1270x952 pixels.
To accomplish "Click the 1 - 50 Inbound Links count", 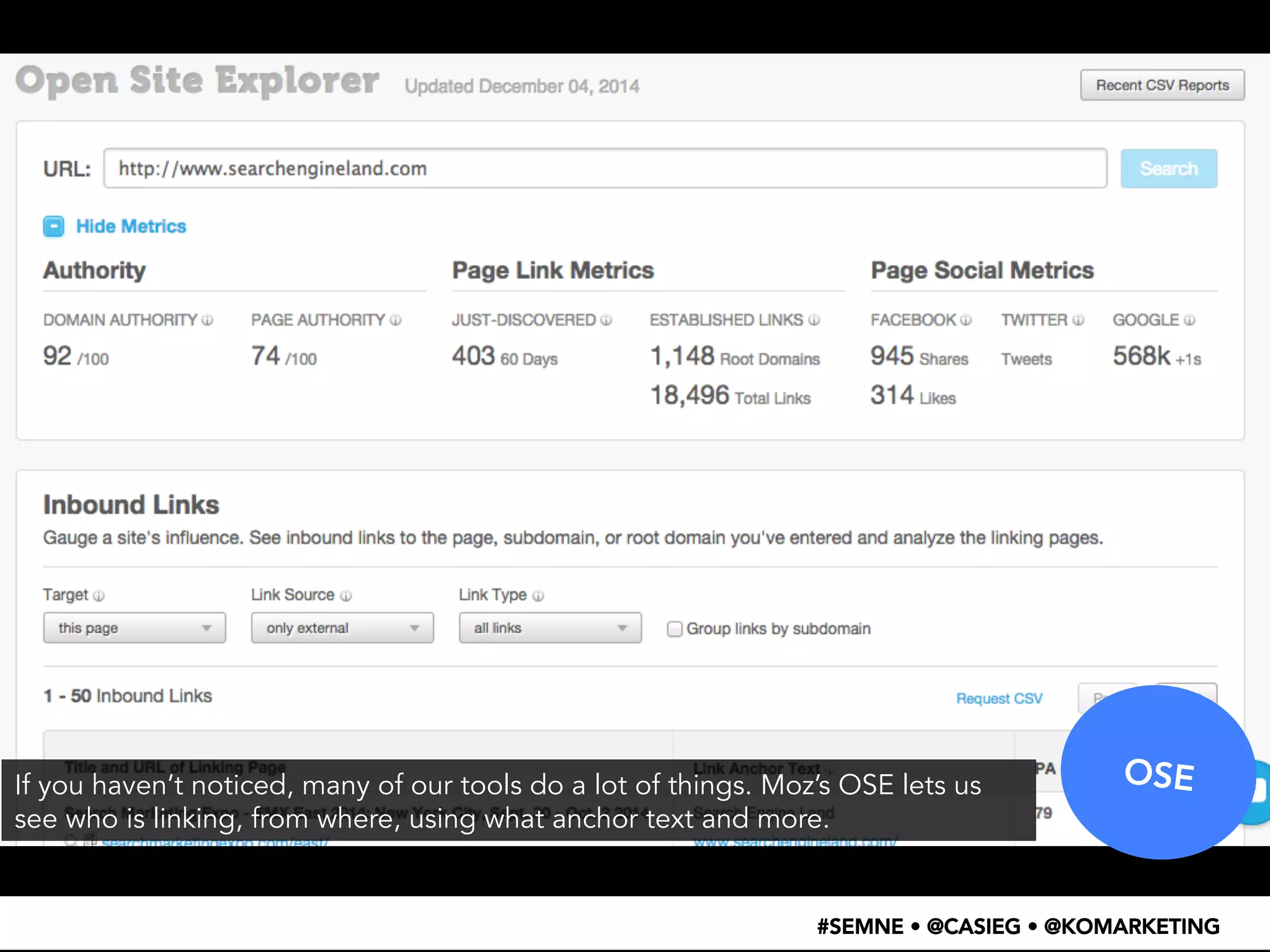I will click(128, 696).
